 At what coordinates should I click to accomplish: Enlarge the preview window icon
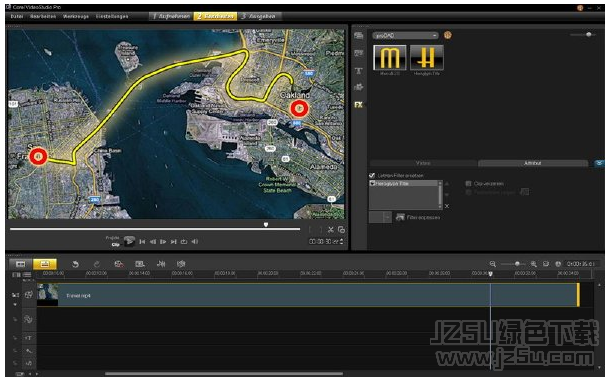pyautogui.click(x=341, y=229)
